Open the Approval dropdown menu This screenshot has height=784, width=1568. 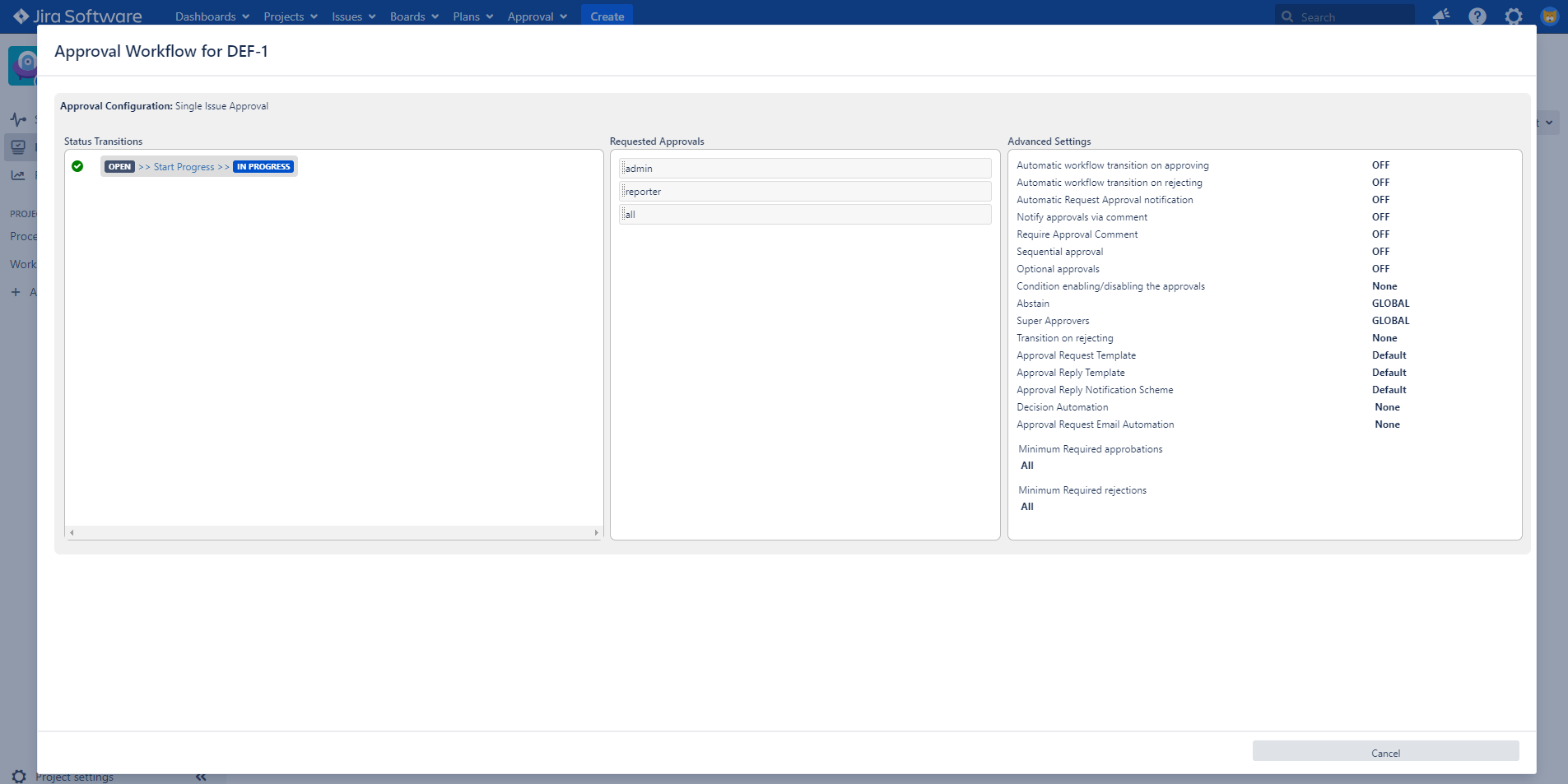[537, 16]
